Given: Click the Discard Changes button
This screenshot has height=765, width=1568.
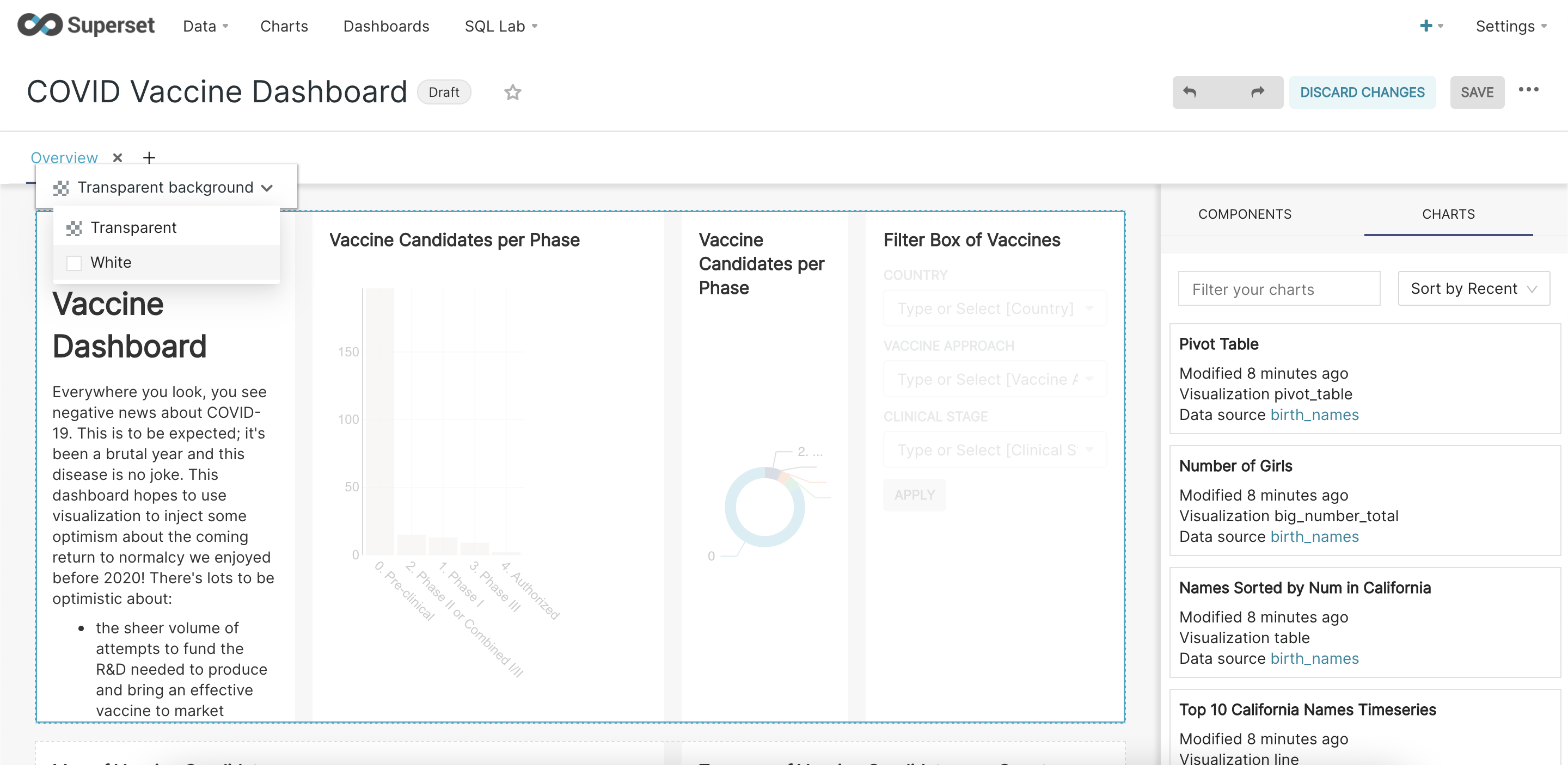Looking at the screenshot, I should (1362, 92).
